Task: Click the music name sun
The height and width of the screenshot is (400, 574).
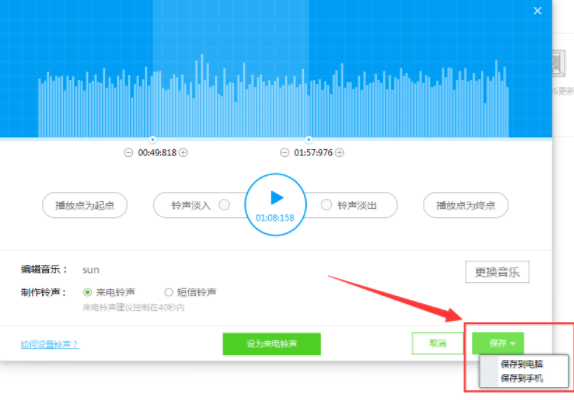Action: coord(91,270)
